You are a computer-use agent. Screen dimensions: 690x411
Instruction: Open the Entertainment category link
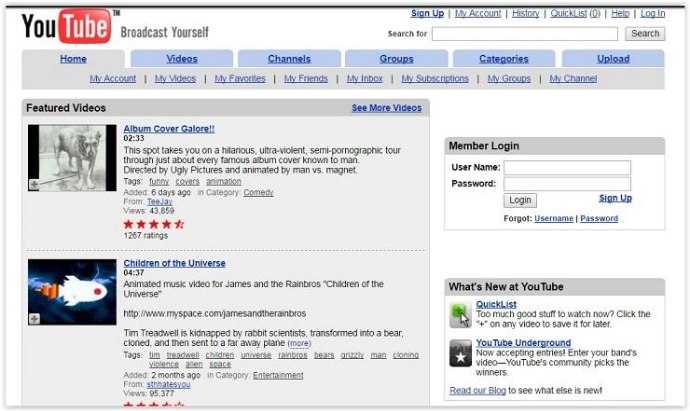(x=278, y=375)
